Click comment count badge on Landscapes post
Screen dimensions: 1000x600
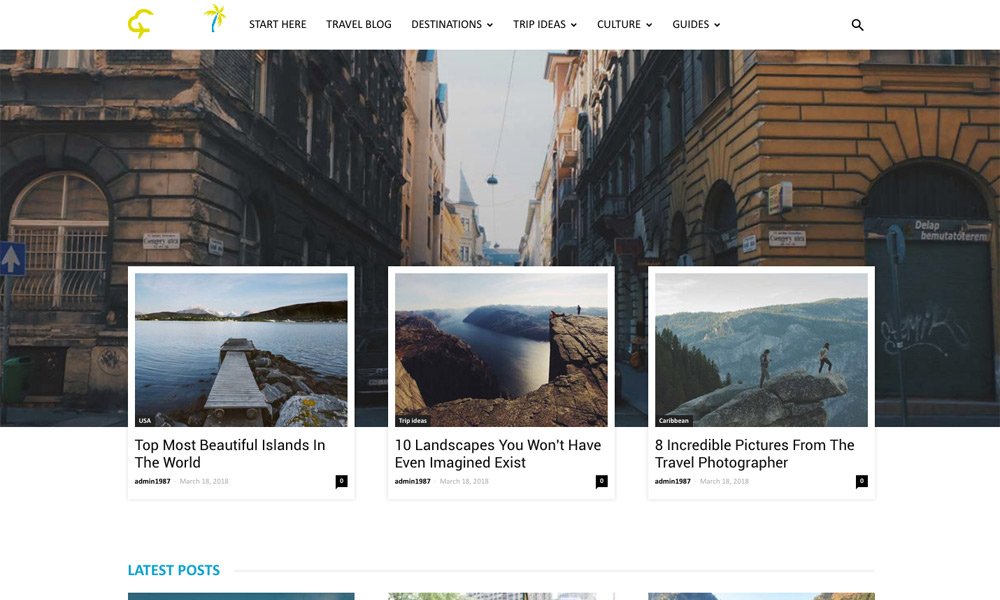(x=601, y=481)
